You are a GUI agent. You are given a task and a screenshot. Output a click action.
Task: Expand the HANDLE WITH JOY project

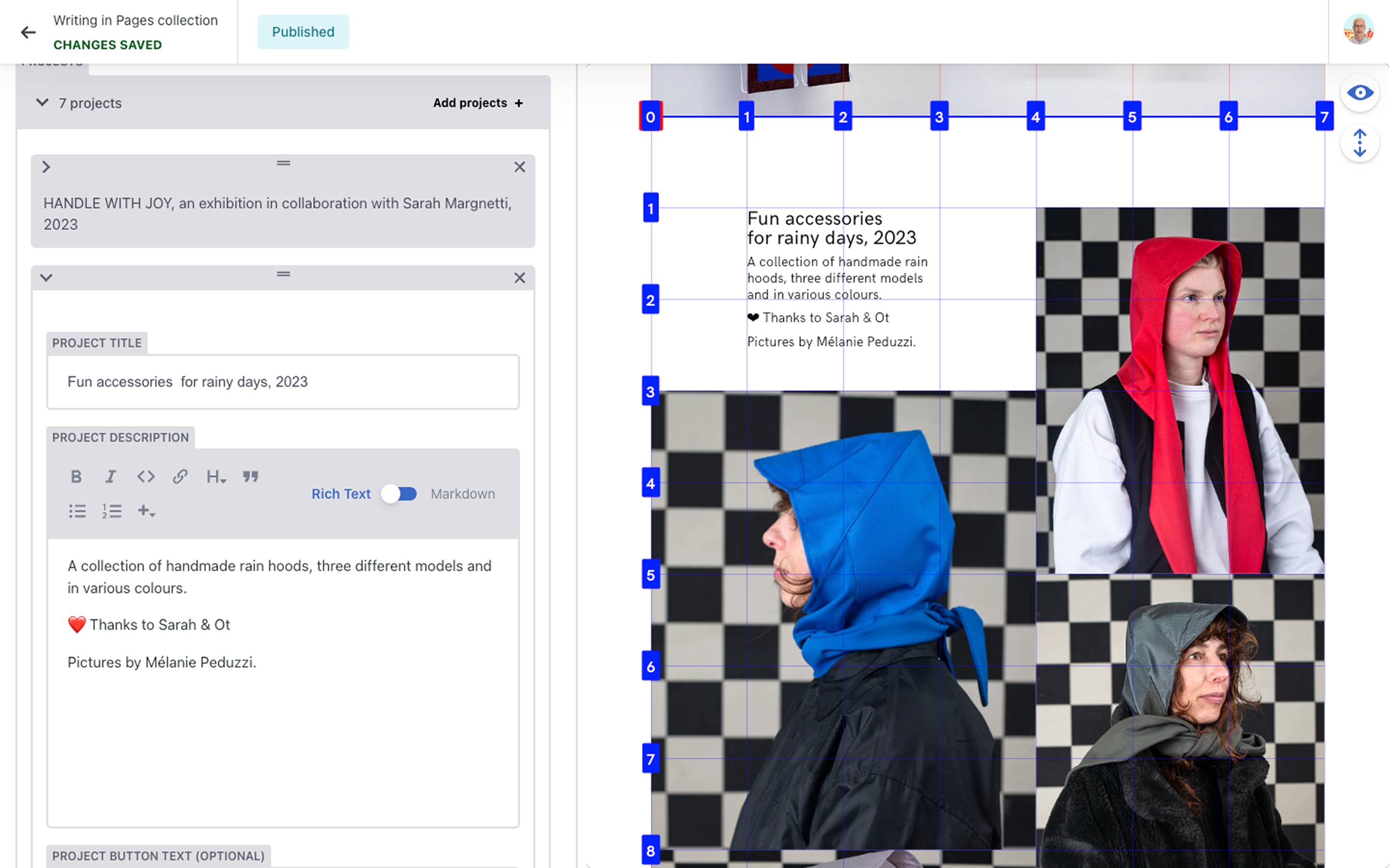46,167
